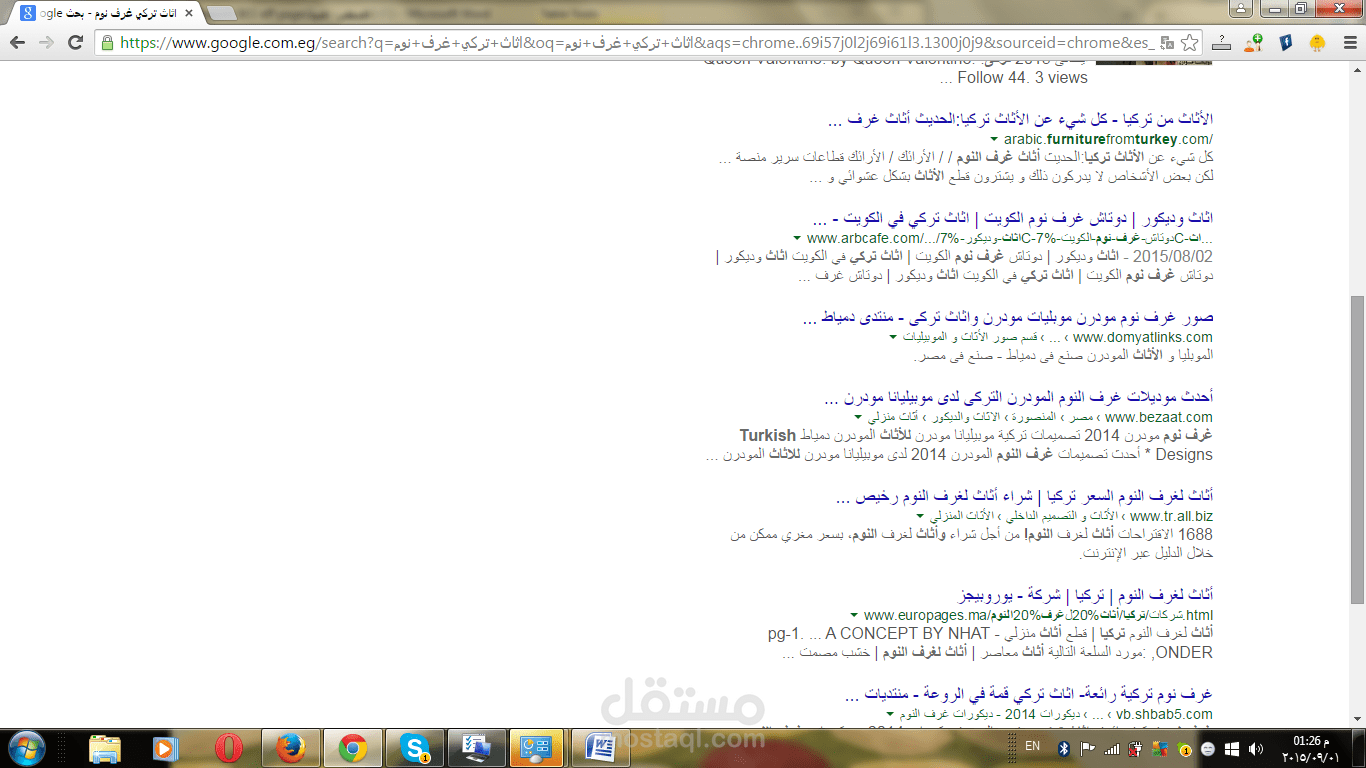Screen dimensions: 1366x768
Task: Expand dropdown arrow beside www.bezaat.com
Action: 858,417
